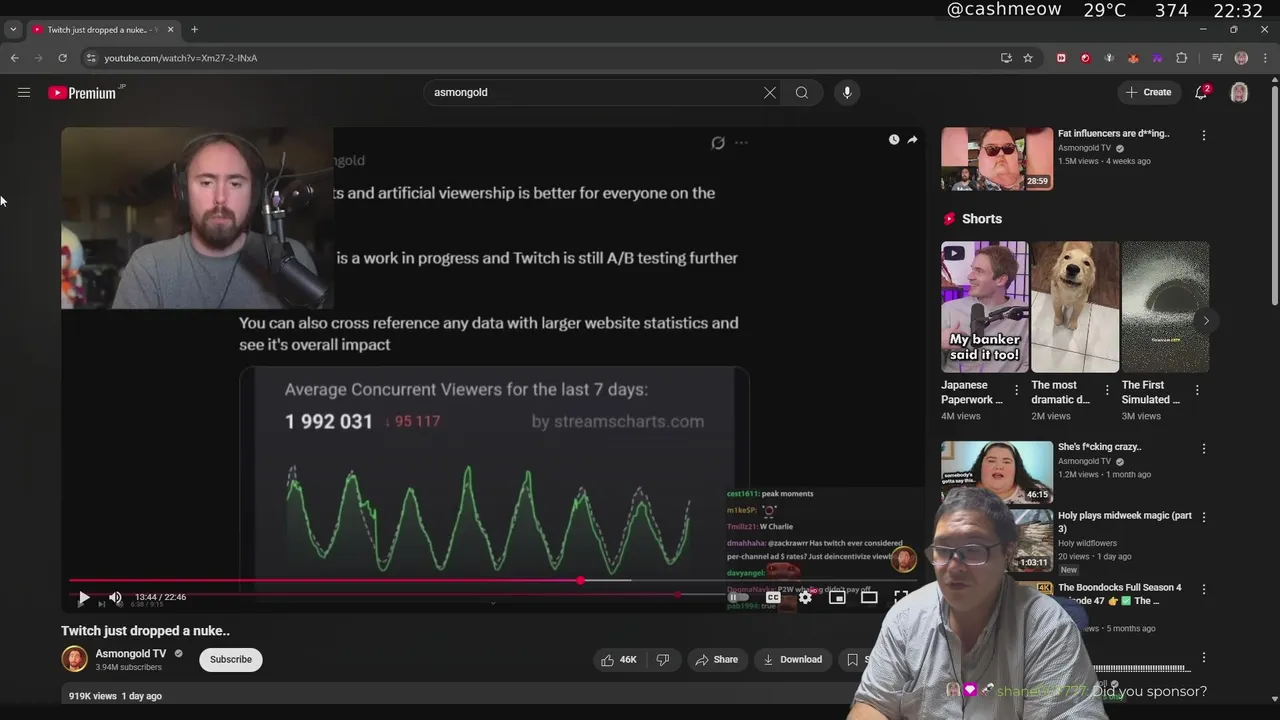This screenshot has height=720, width=1280.
Task: Turn on closed captions
Action: [x=773, y=597]
